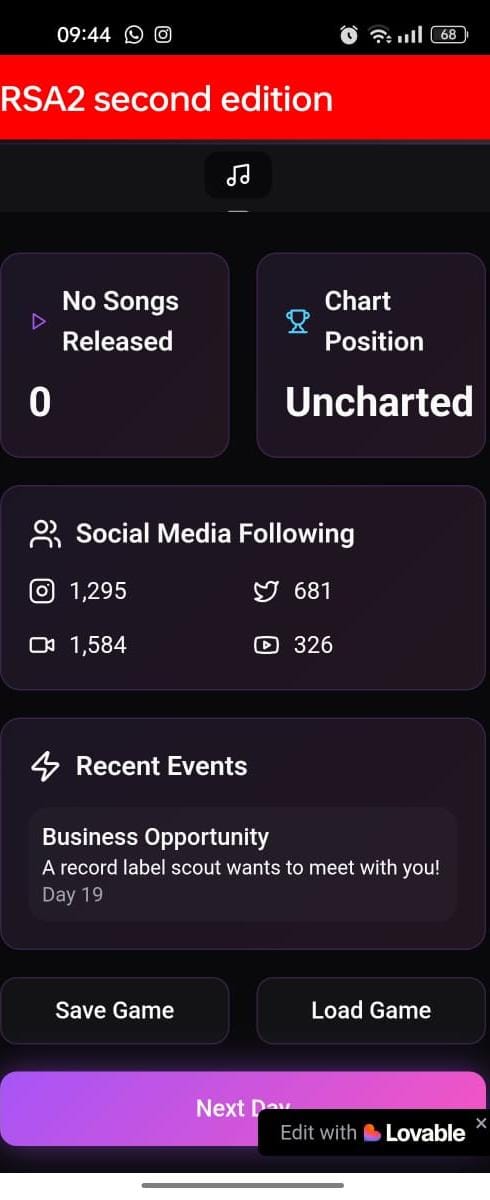
Task: Select the Twitter bird icon
Action: (266, 591)
